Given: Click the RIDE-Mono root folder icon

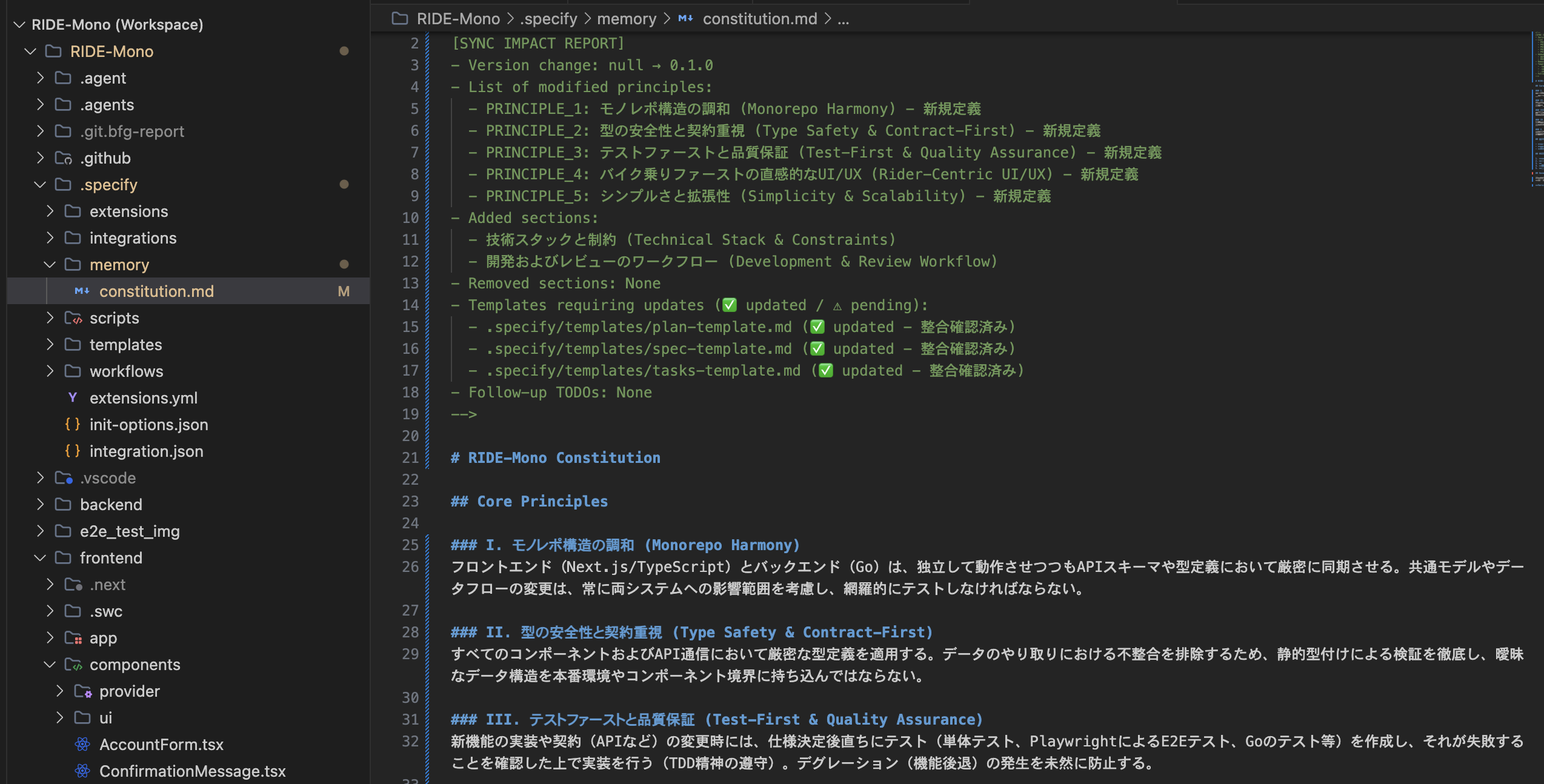Looking at the screenshot, I should tap(53, 51).
